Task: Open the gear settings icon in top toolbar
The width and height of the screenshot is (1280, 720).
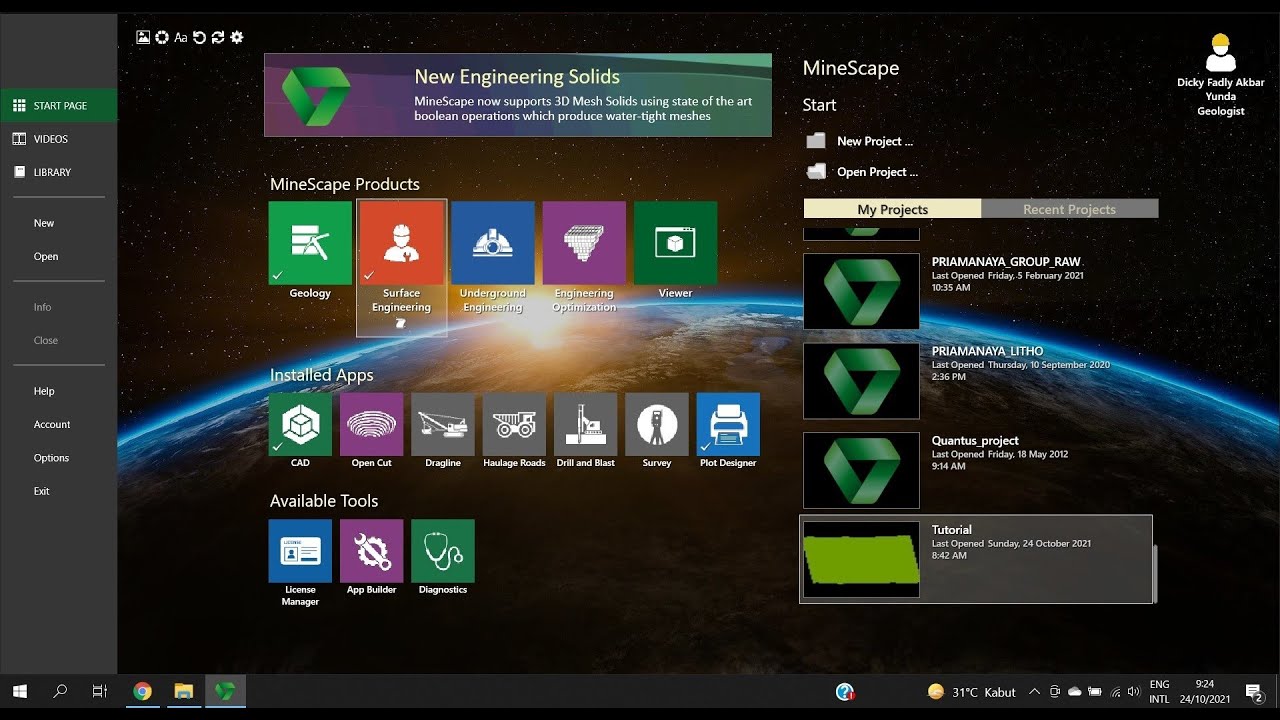Action: tap(237, 37)
